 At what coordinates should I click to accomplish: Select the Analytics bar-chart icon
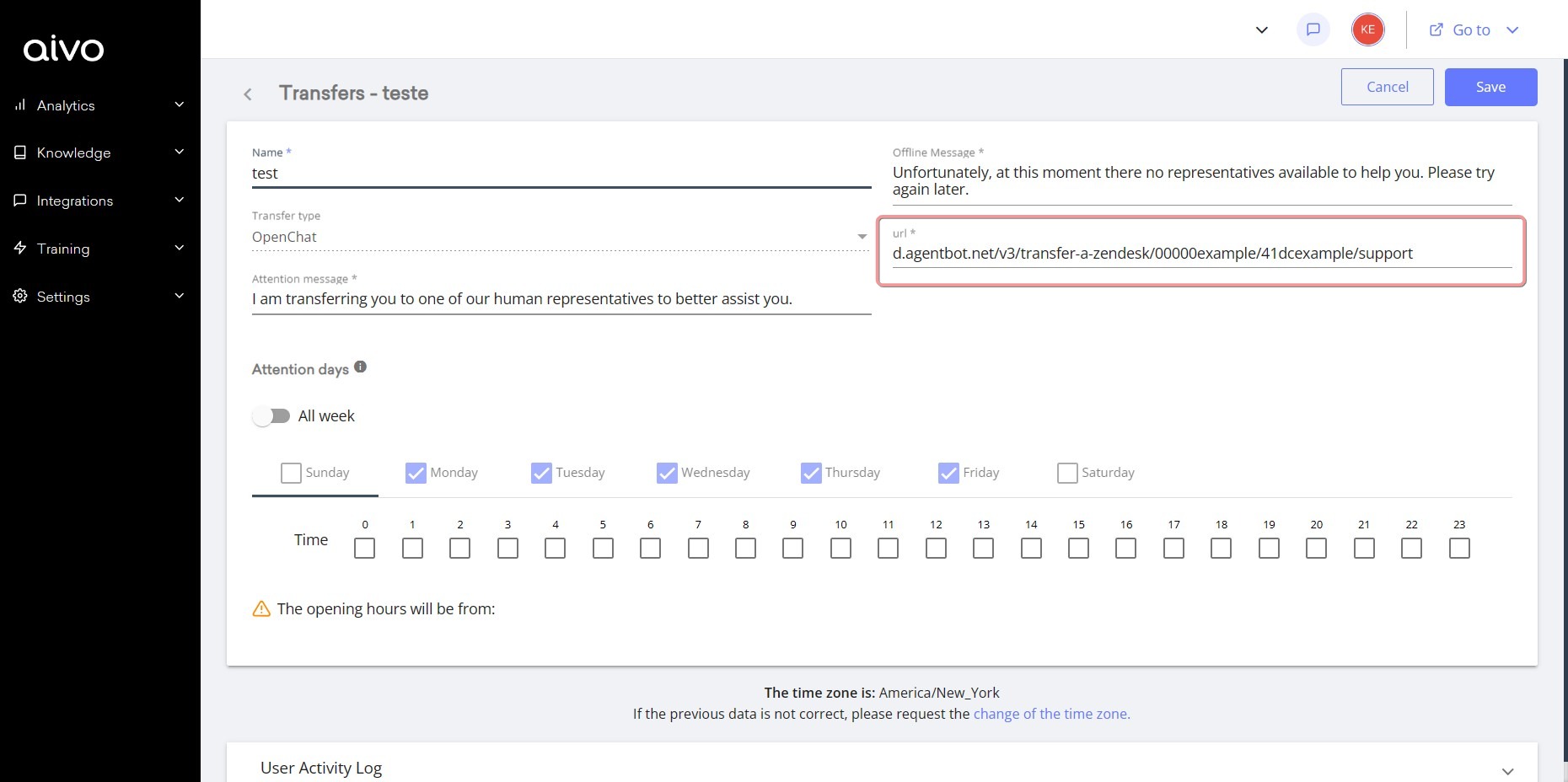pyautogui.click(x=20, y=104)
